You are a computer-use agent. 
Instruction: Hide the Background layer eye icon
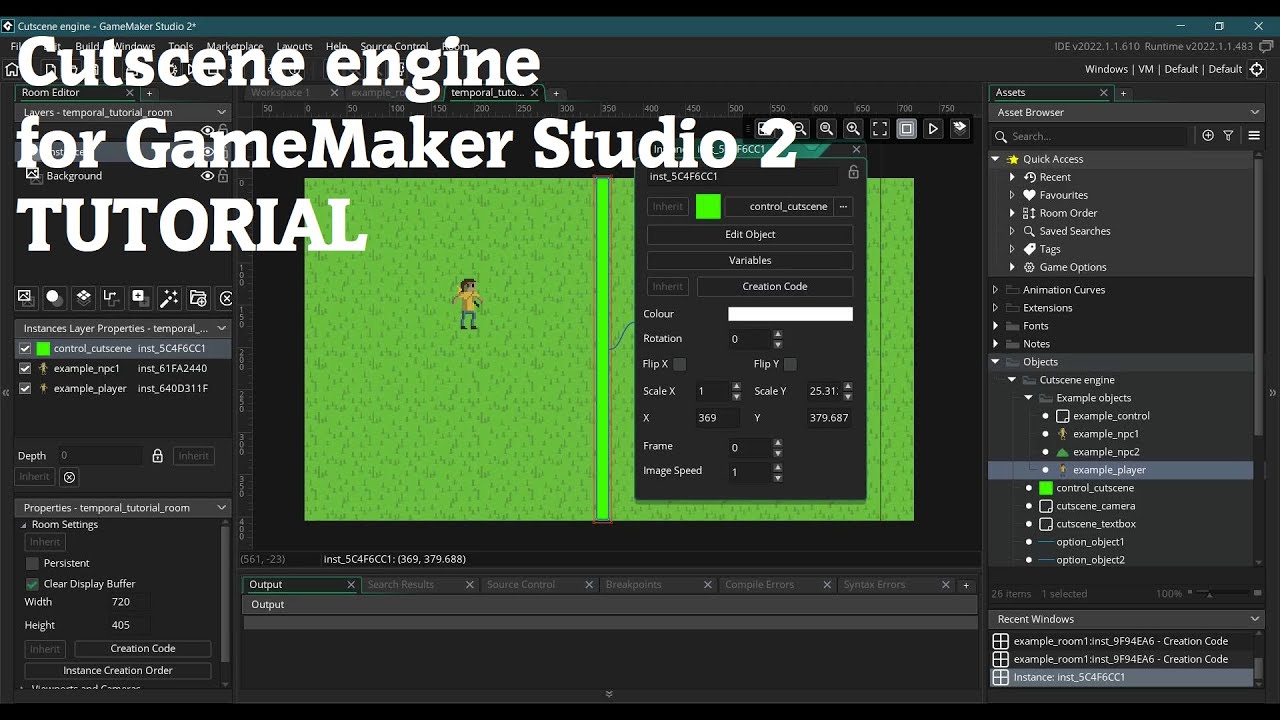pyautogui.click(x=207, y=176)
